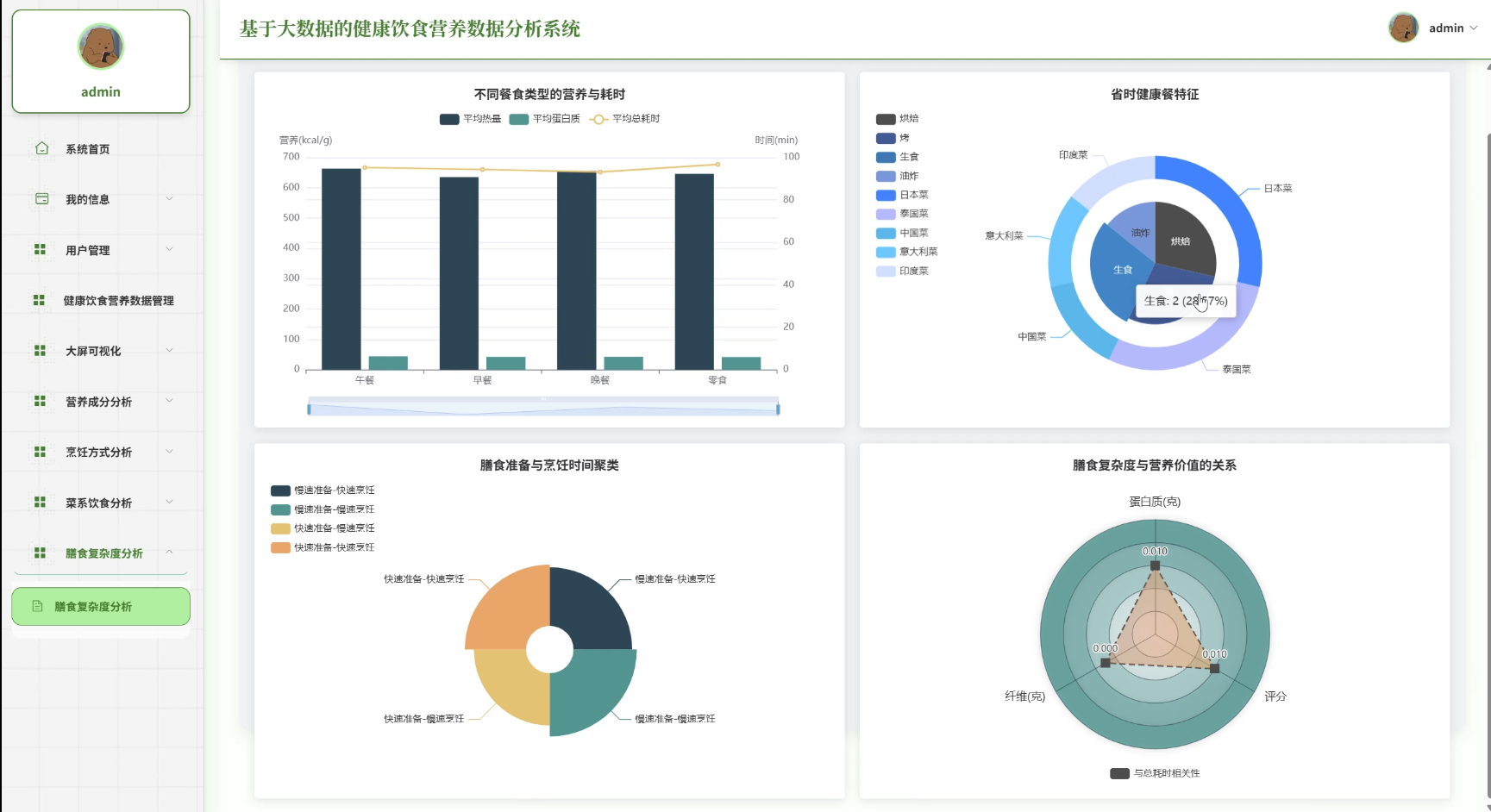
Task: Click the page title 基于大数据的健康饮食营养数据分析系统
Action: pyautogui.click(x=410, y=28)
